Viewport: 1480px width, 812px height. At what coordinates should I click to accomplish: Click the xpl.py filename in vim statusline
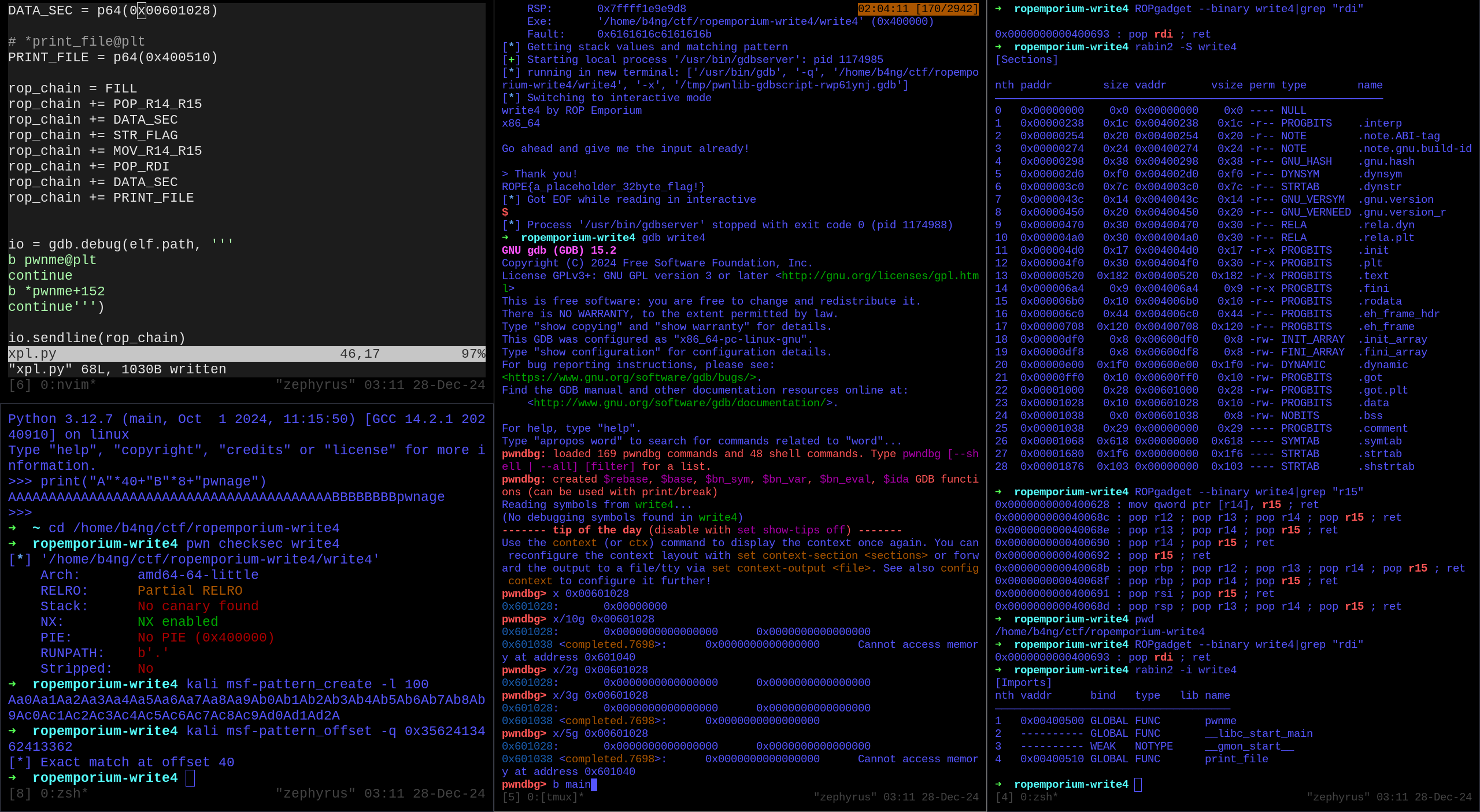(32, 354)
